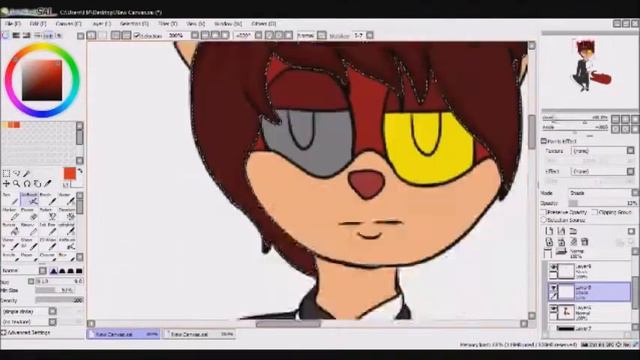Click the canvas horizontal scrollbar thumb

point(288,324)
